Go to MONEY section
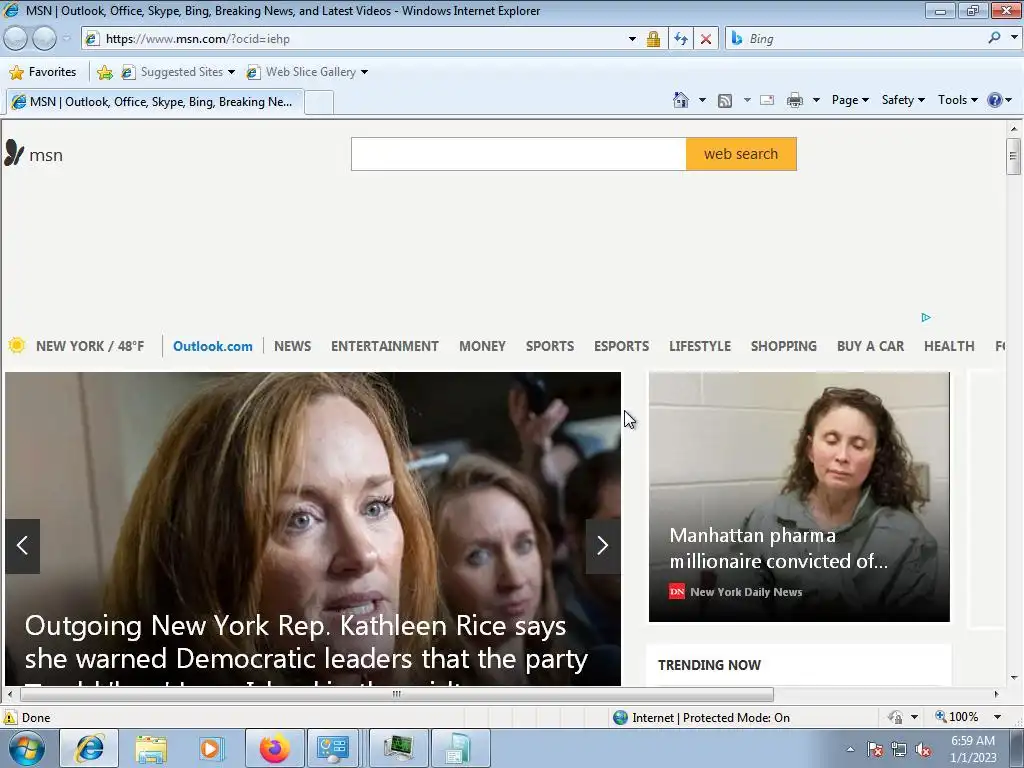Viewport: 1024px width, 768px height. [x=482, y=346]
